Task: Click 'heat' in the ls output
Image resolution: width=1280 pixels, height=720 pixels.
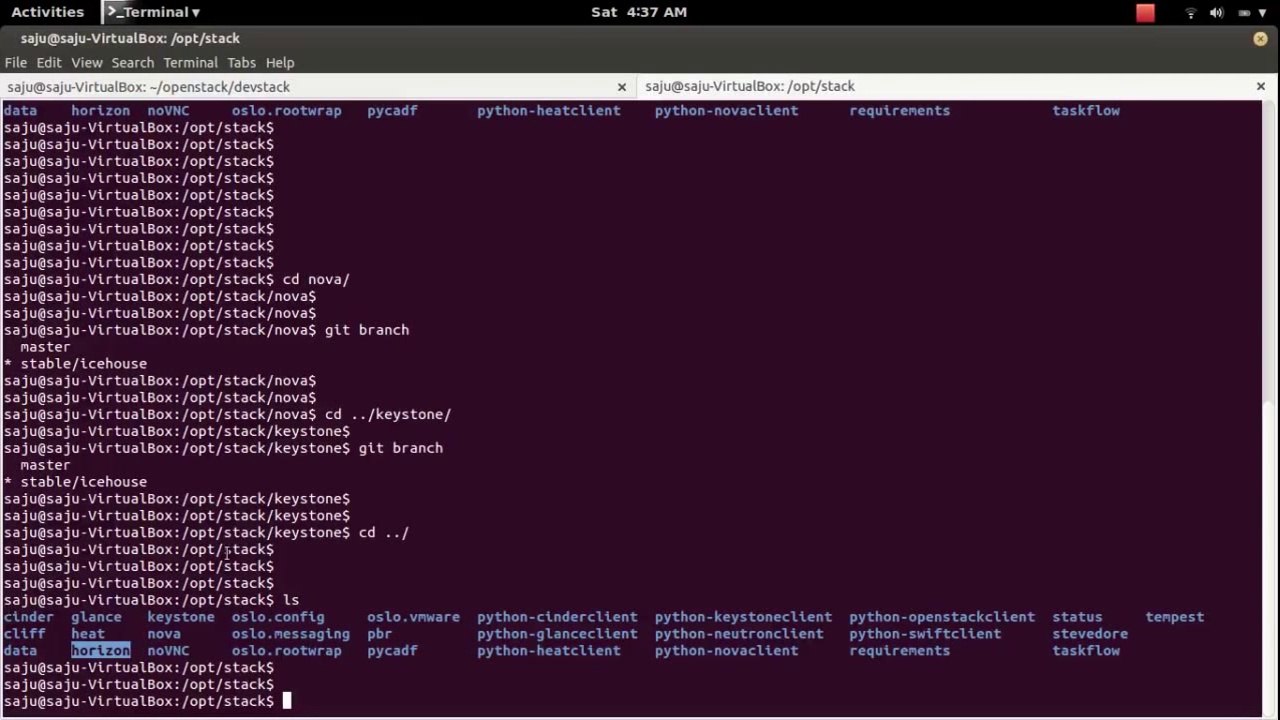Action: pos(88,634)
